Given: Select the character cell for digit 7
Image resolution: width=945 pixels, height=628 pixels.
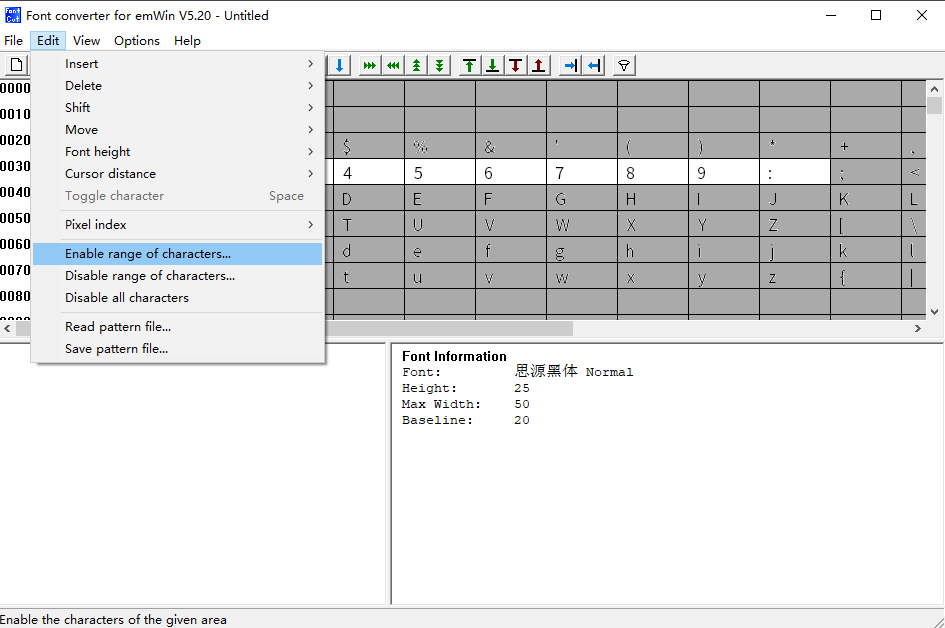Looking at the screenshot, I should click(x=581, y=172).
